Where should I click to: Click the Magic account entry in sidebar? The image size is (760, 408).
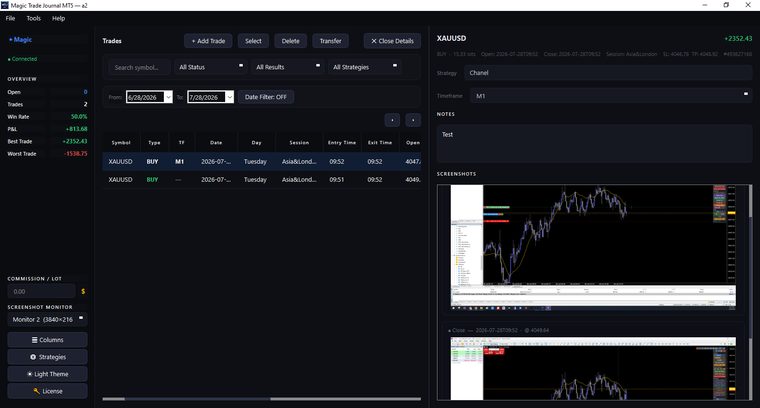(20, 40)
